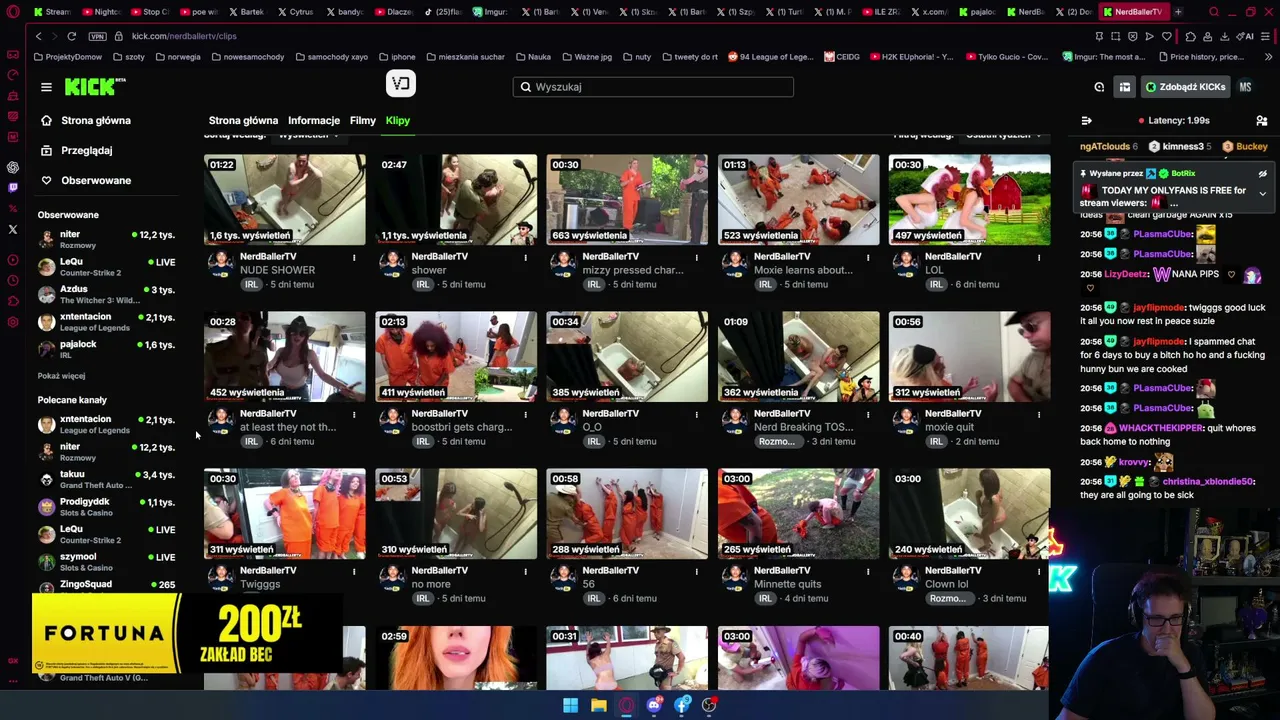The width and height of the screenshot is (1280, 720).
Task: Open X in the Opera sidebar
Action: point(13,229)
